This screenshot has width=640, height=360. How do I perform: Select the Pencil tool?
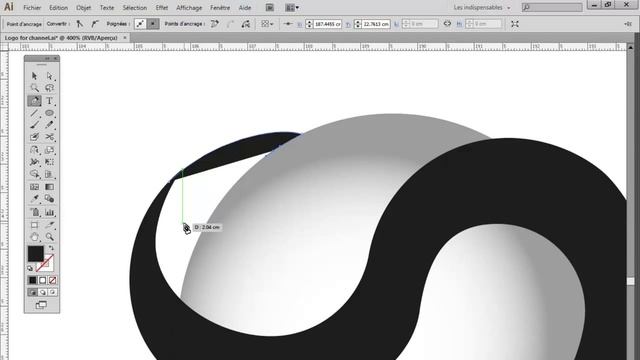tap(49, 125)
